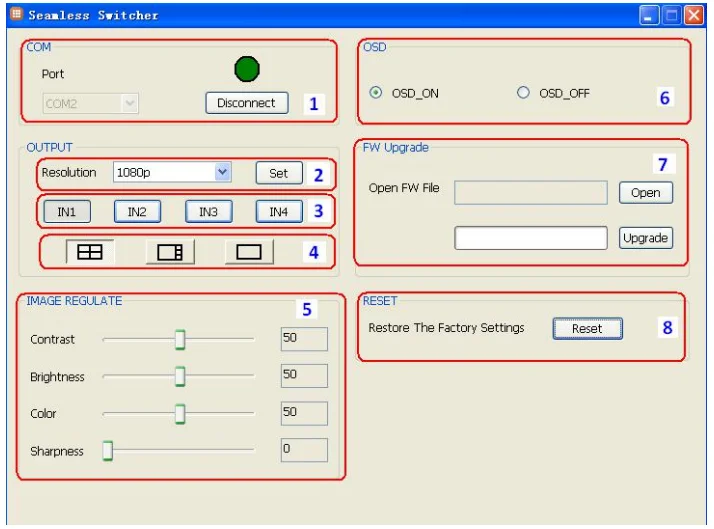
Task: Click the Sharpness value field showing 0
Action: [304, 450]
